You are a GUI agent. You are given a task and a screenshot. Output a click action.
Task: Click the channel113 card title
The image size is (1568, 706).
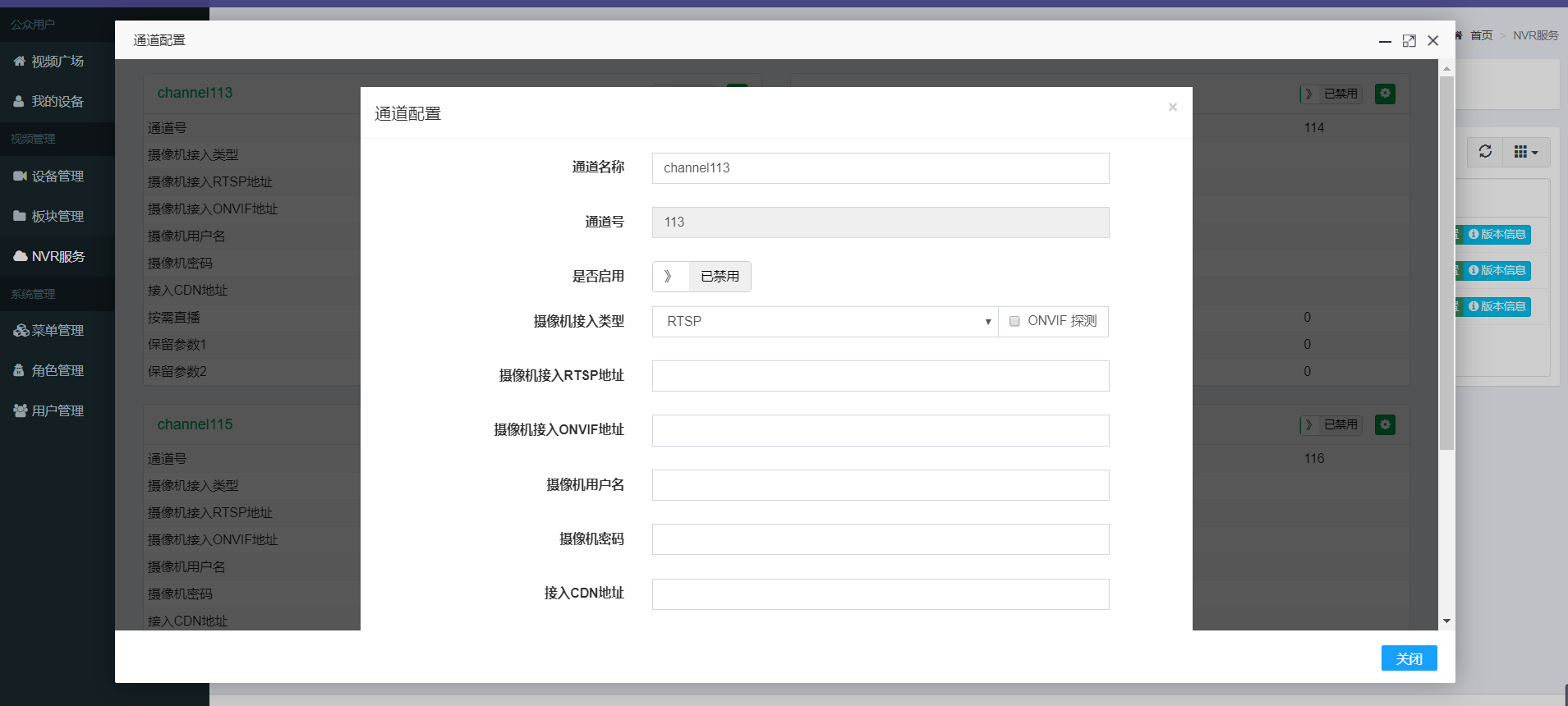pos(195,93)
